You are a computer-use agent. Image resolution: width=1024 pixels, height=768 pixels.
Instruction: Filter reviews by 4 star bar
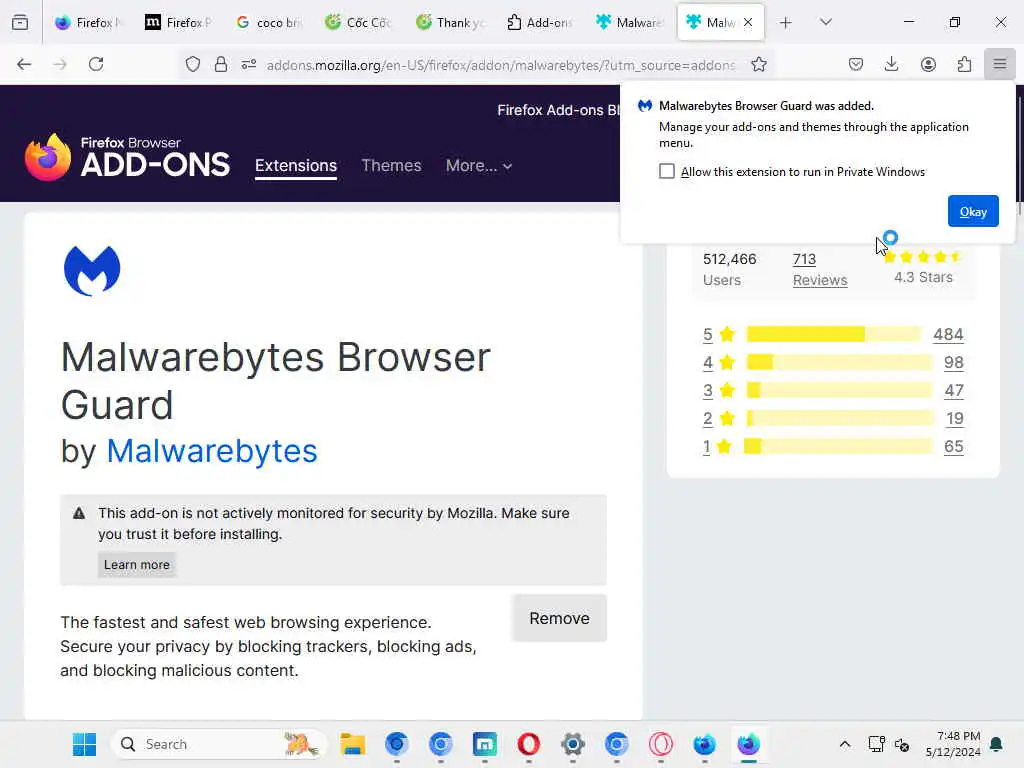(x=839, y=362)
